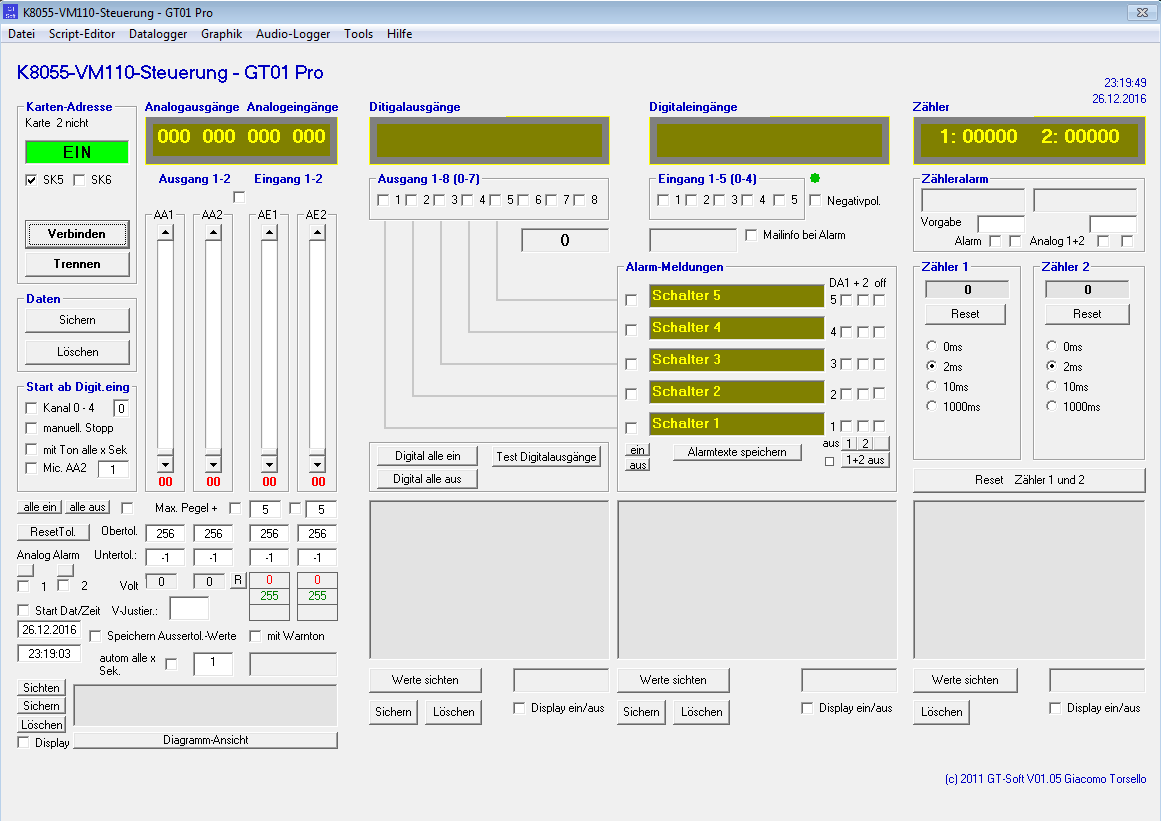This screenshot has width=1161, height=821.
Task: Click the AE1 slider up arrow
Action: click(270, 232)
